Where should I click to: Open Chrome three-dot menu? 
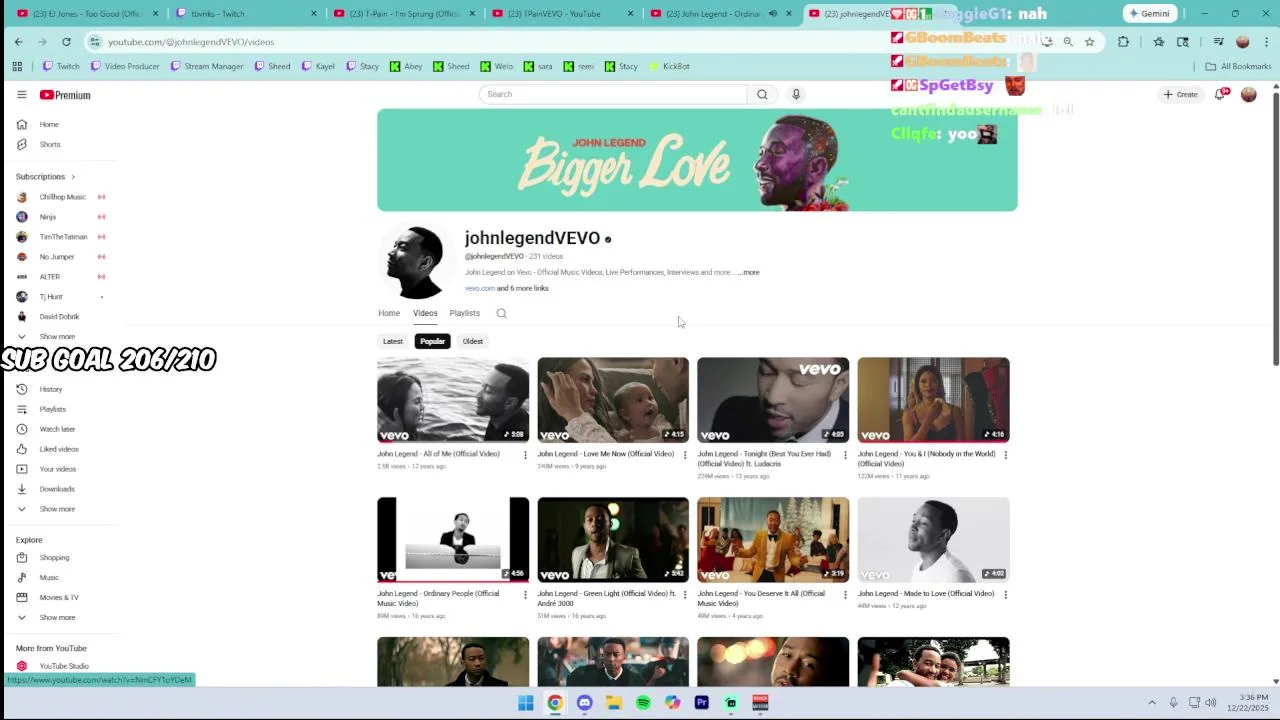[1265, 42]
